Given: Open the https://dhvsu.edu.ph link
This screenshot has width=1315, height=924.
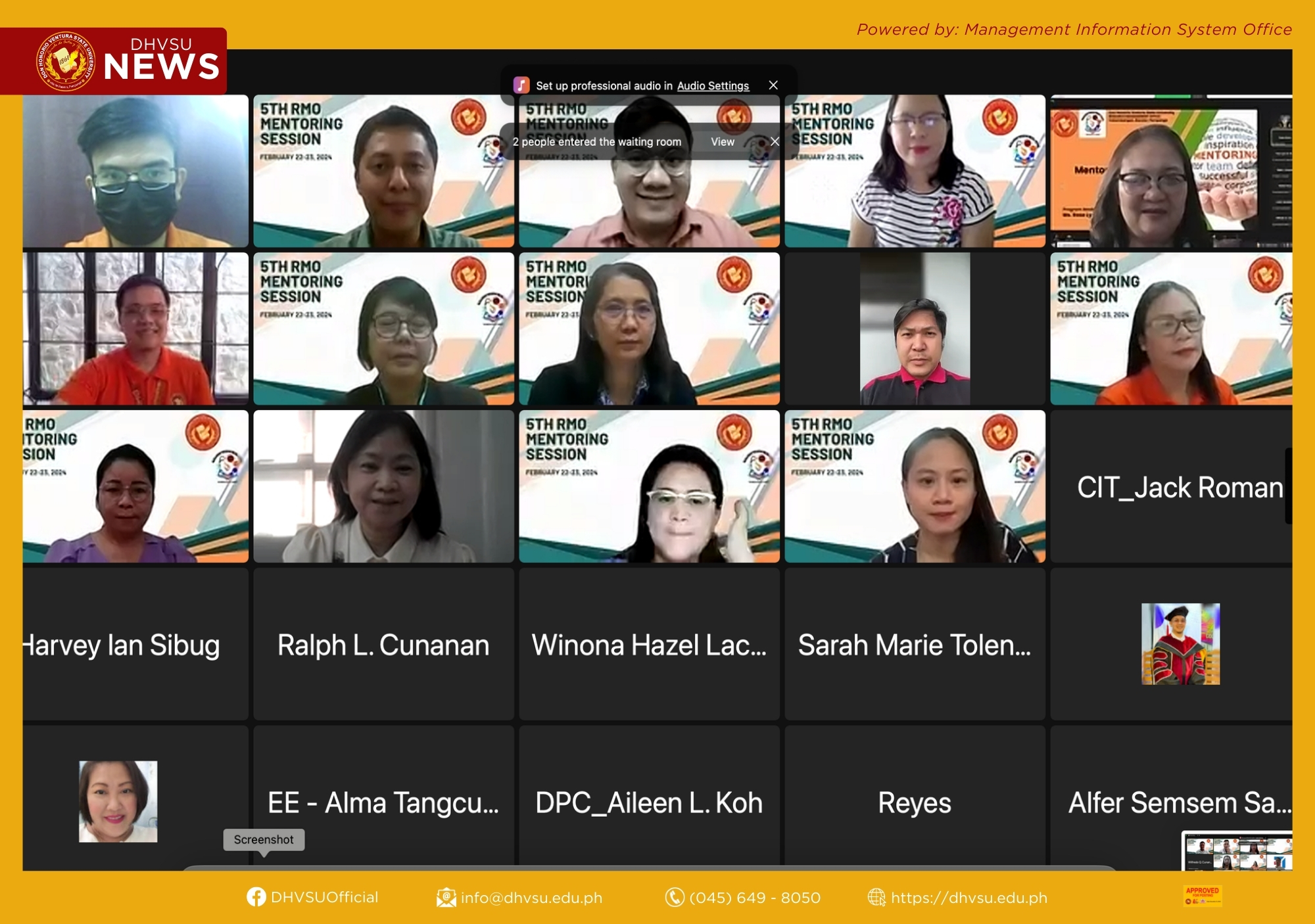Looking at the screenshot, I should click(968, 898).
